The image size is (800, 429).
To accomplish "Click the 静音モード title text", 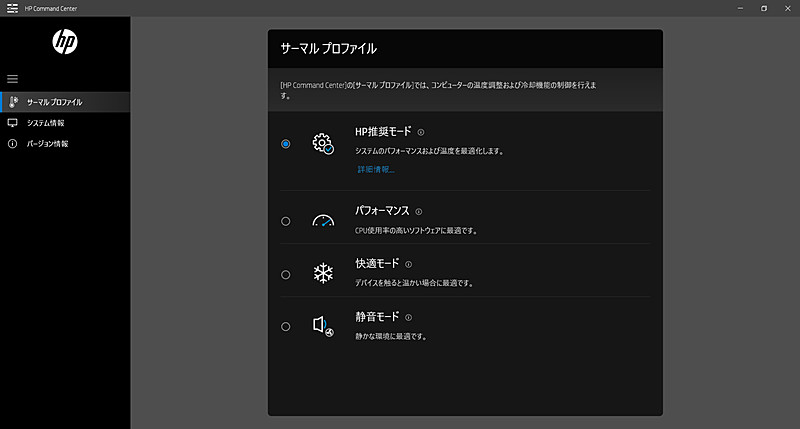I will [x=377, y=316].
